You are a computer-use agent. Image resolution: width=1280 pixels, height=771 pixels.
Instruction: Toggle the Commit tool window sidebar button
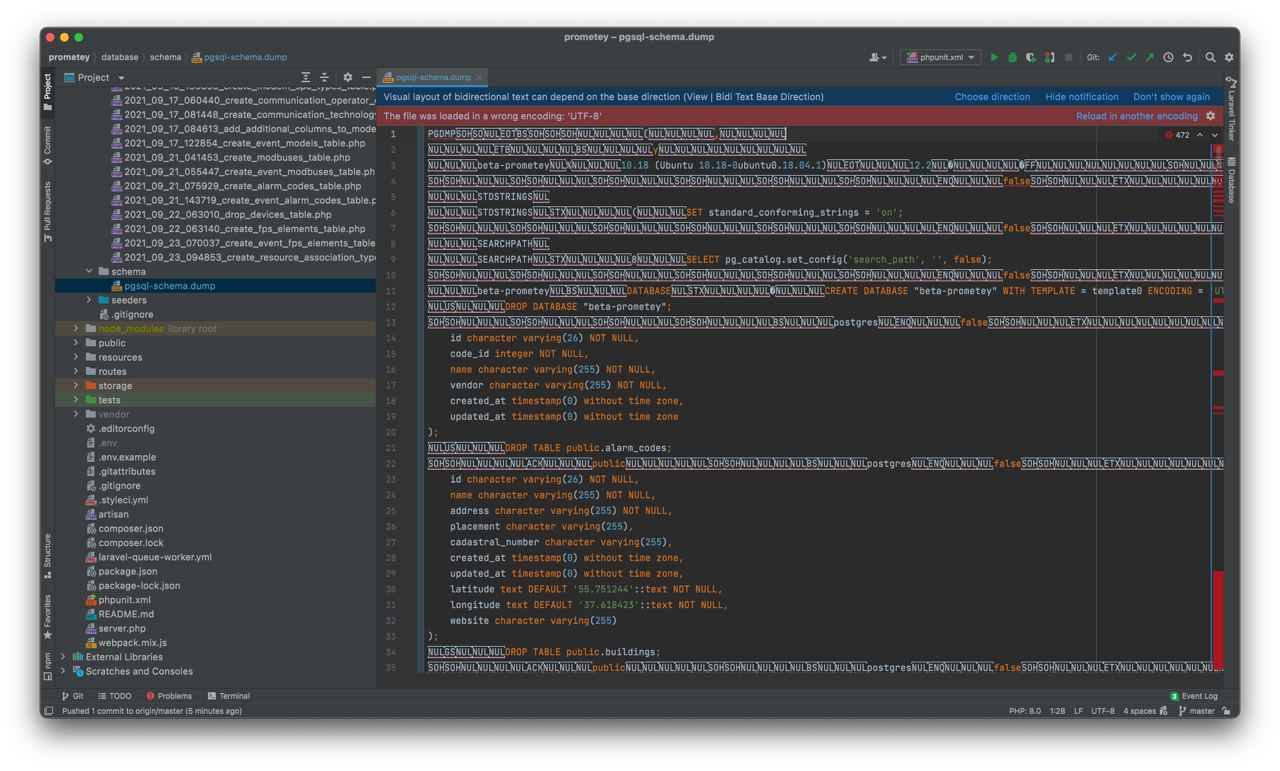(47, 145)
